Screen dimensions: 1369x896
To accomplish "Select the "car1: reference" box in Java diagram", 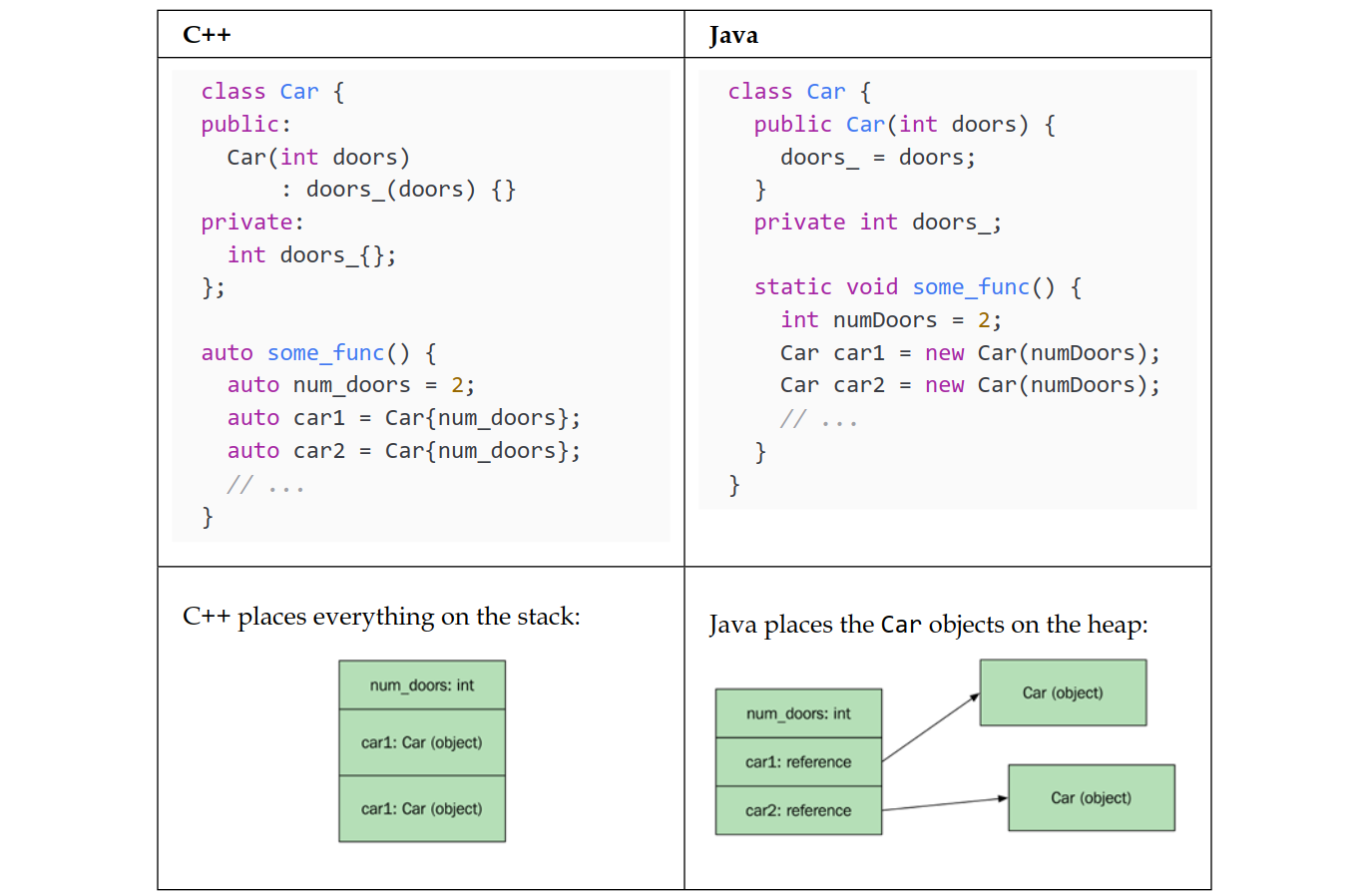I will click(x=798, y=762).
